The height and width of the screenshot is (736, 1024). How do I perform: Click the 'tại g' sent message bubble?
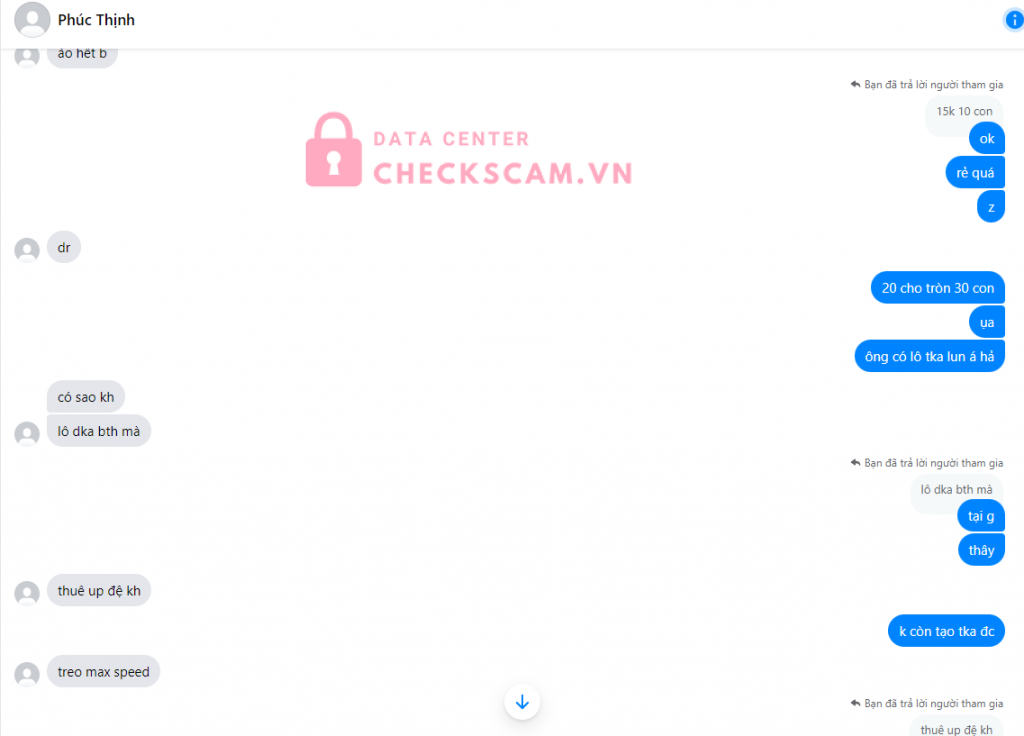coord(981,516)
